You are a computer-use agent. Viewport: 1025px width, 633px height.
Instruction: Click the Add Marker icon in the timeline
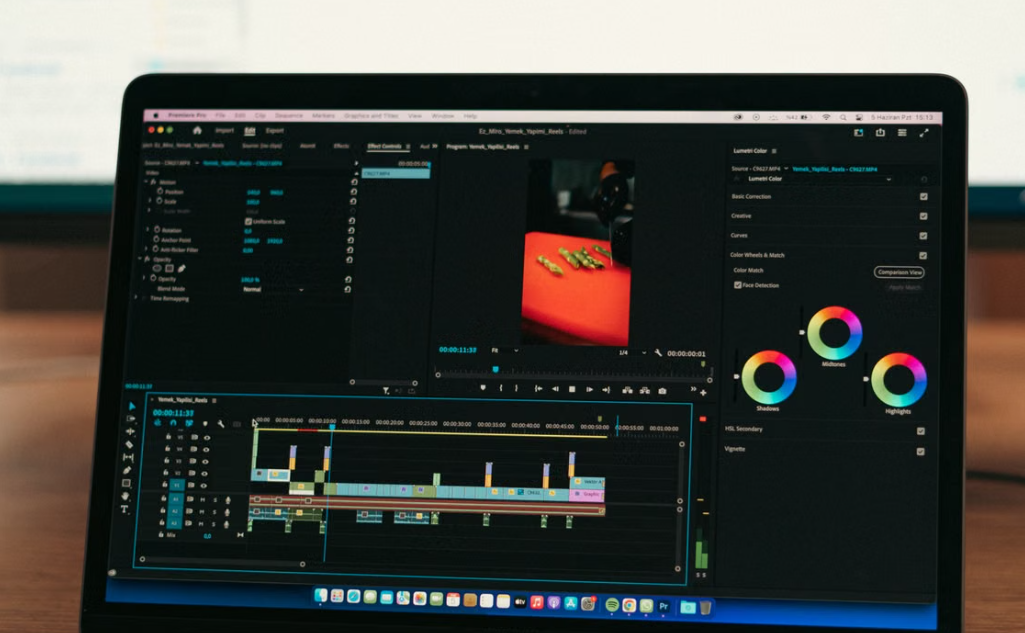[x=205, y=424]
